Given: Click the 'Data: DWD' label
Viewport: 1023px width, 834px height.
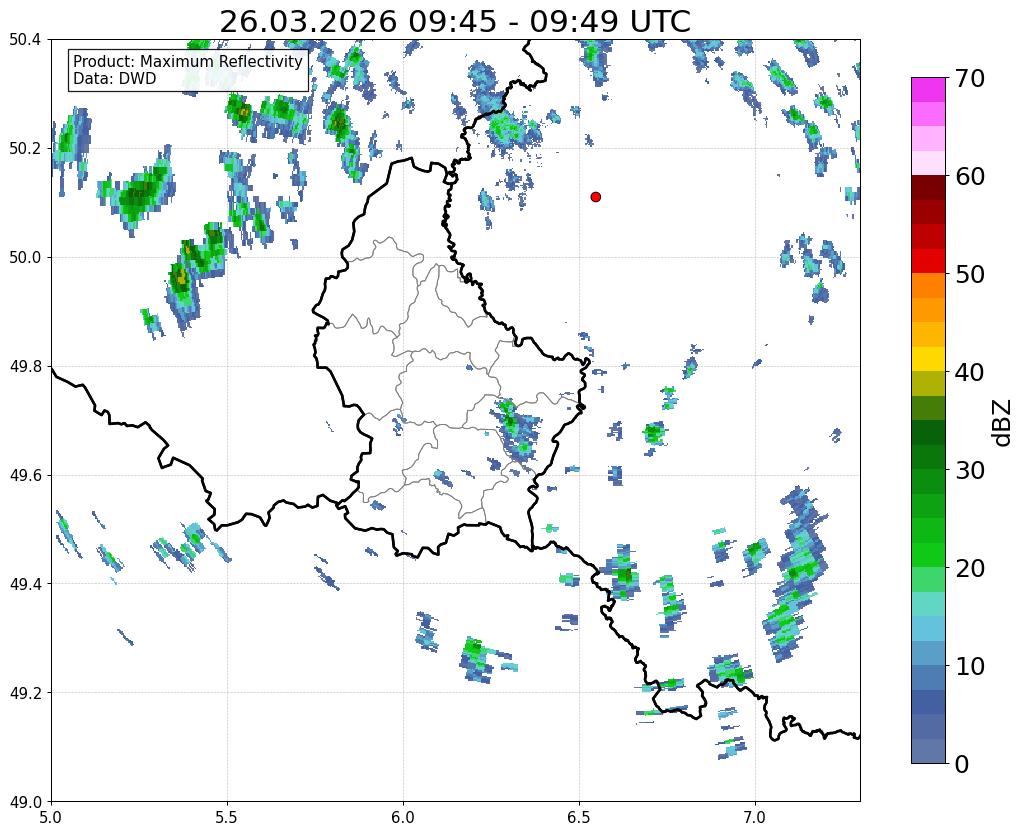Looking at the screenshot, I should tap(115, 79).
